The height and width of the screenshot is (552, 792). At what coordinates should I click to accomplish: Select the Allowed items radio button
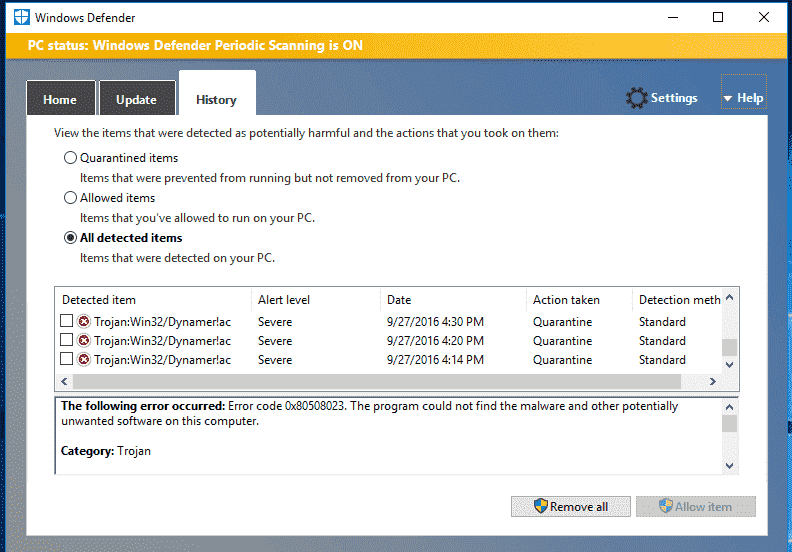click(x=70, y=197)
